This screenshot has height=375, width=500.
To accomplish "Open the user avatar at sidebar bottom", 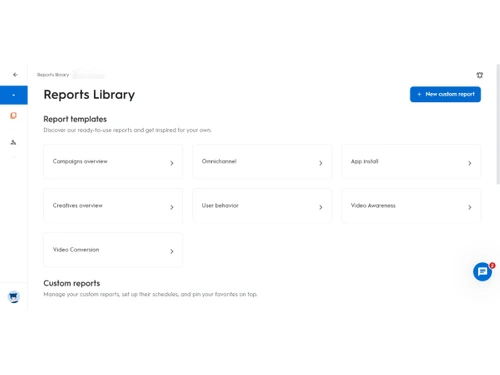I will tap(14, 296).
